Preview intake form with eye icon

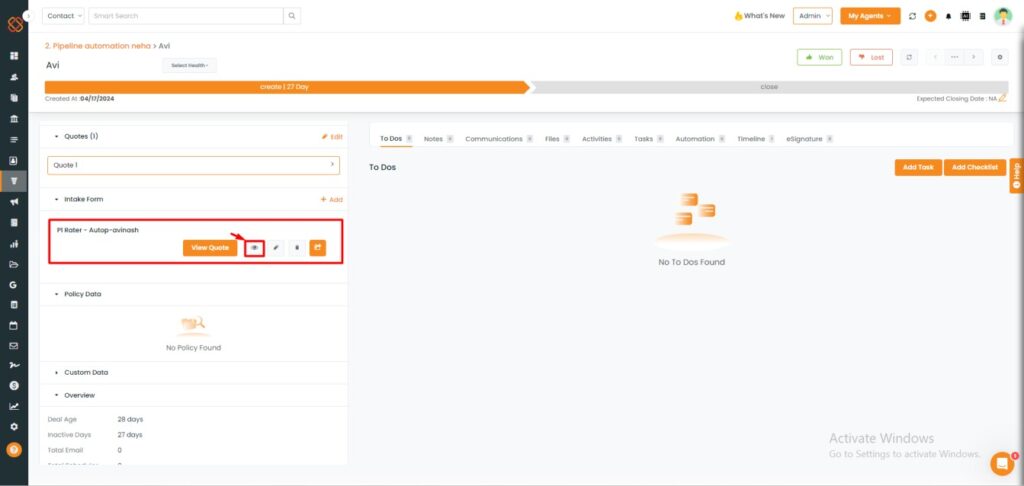pos(255,248)
